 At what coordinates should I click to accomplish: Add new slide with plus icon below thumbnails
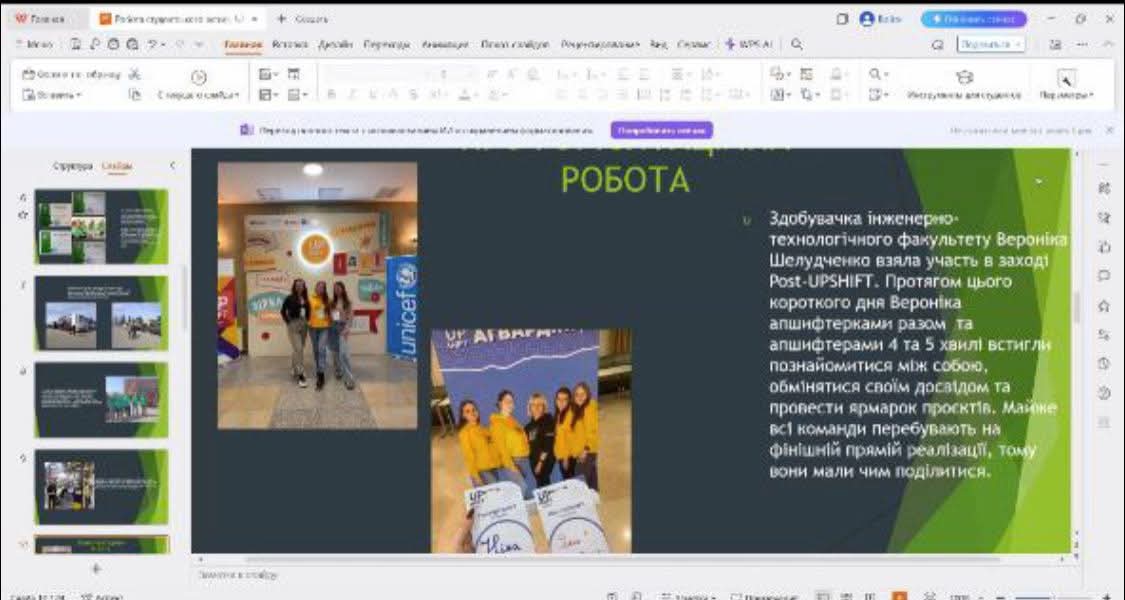tap(96, 568)
